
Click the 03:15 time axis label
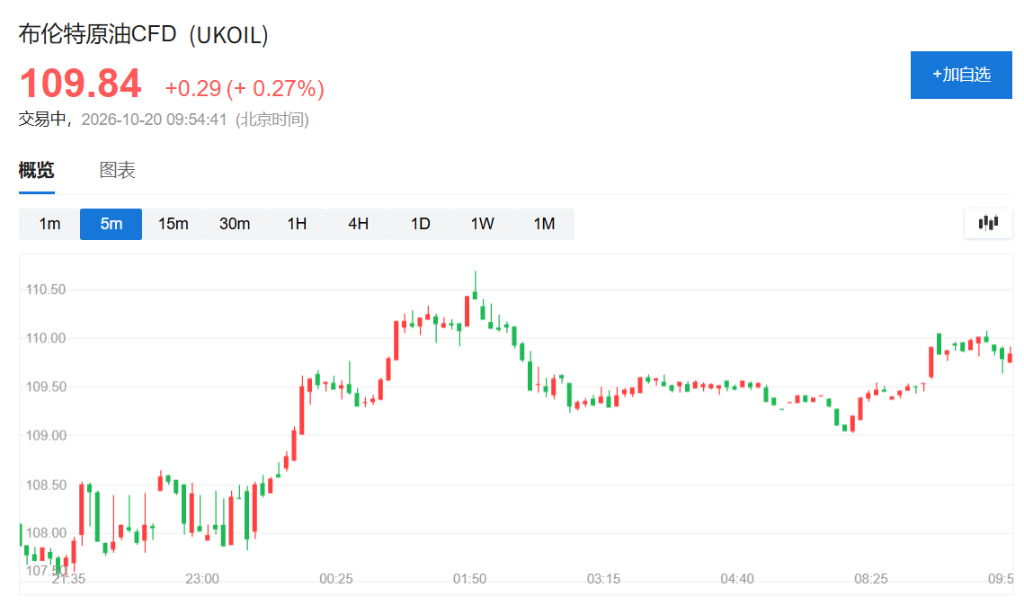pyautogui.click(x=603, y=579)
